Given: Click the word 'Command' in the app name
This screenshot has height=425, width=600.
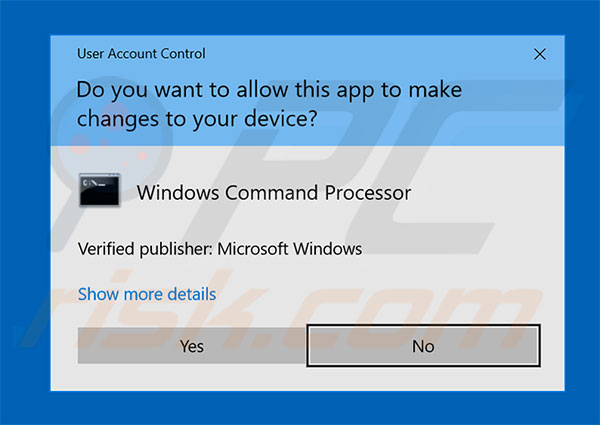Looking at the screenshot, I should (271, 192).
